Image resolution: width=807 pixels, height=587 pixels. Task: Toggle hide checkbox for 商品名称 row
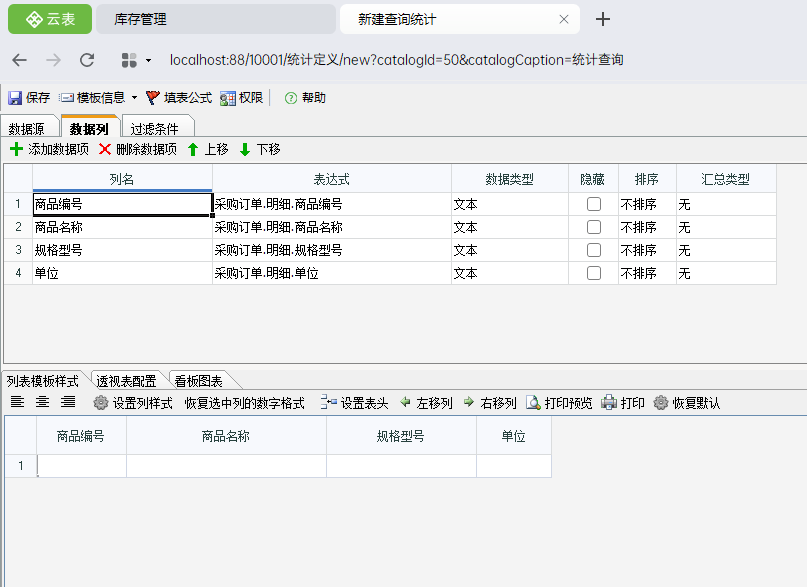pyautogui.click(x=594, y=227)
